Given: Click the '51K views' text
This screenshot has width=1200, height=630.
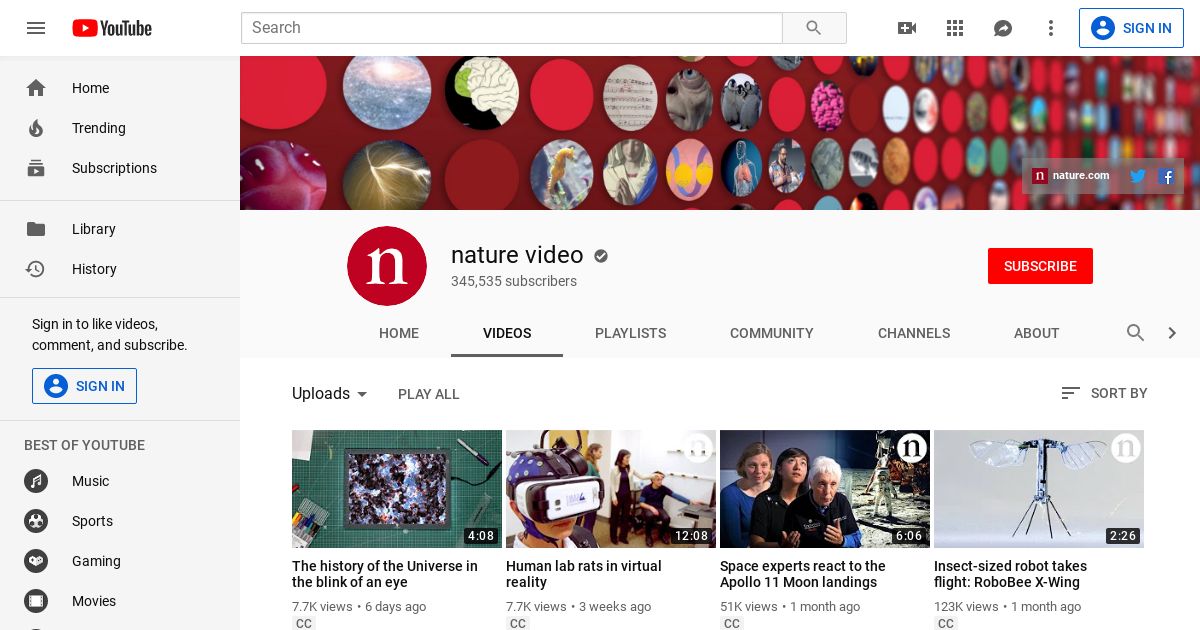Looking at the screenshot, I should pos(749,606).
